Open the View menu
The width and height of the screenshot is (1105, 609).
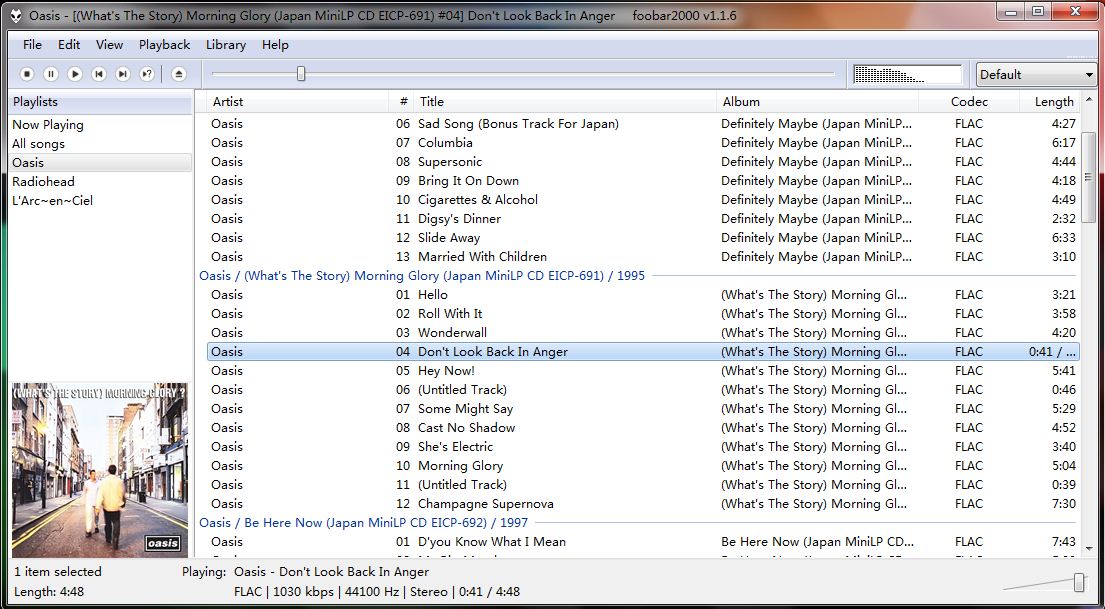(x=109, y=44)
